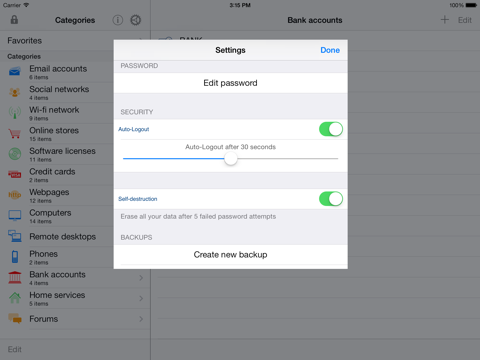
Task: Click the Auto-Logout time slider handle
Action: point(230,159)
